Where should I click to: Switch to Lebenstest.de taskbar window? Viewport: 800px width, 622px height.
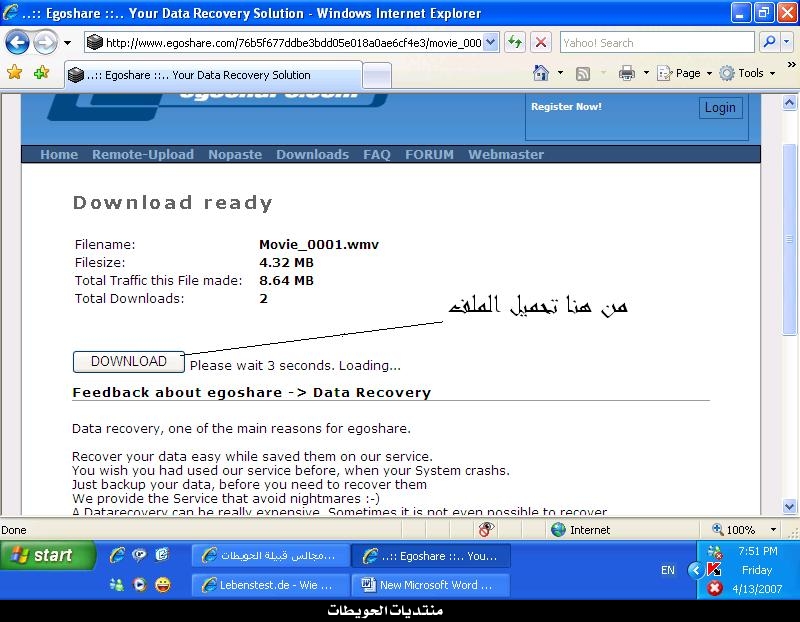271,585
